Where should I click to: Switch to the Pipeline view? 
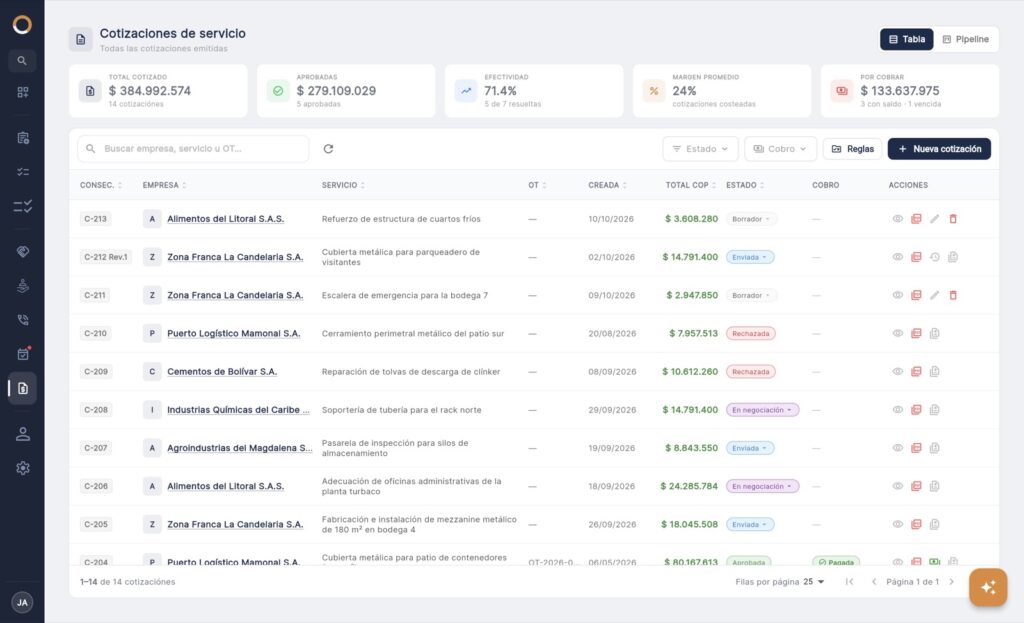tap(966, 39)
